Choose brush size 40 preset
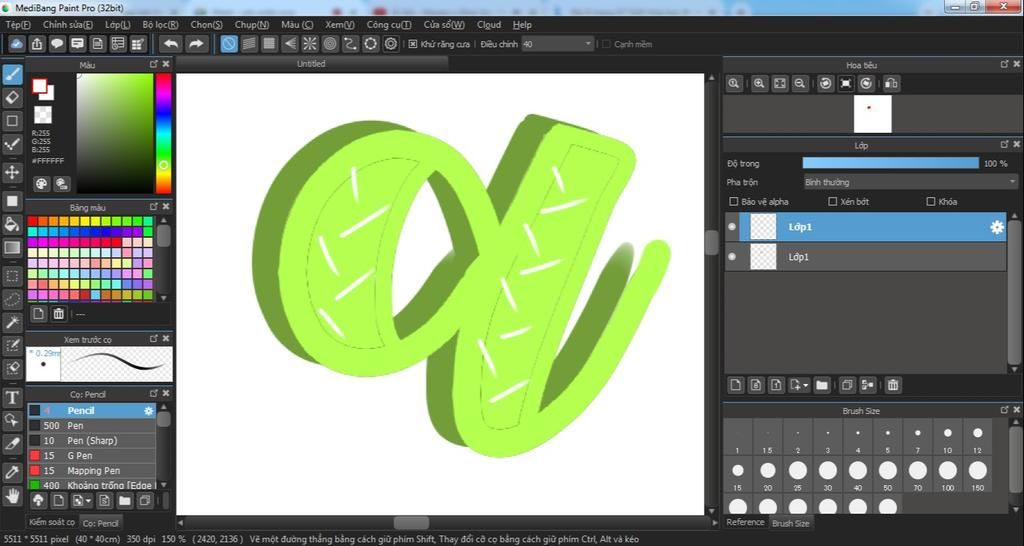 pyautogui.click(x=857, y=474)
